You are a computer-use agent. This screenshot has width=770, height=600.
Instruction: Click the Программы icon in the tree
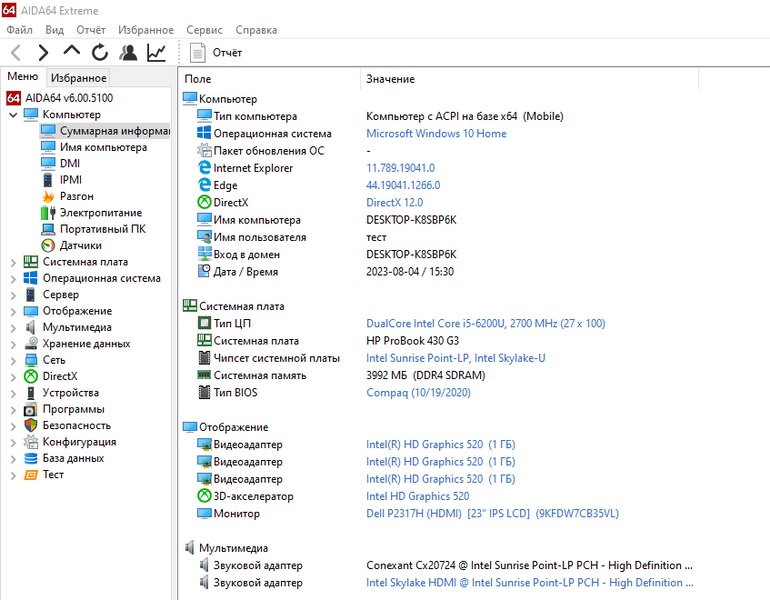tap(31, 409)
